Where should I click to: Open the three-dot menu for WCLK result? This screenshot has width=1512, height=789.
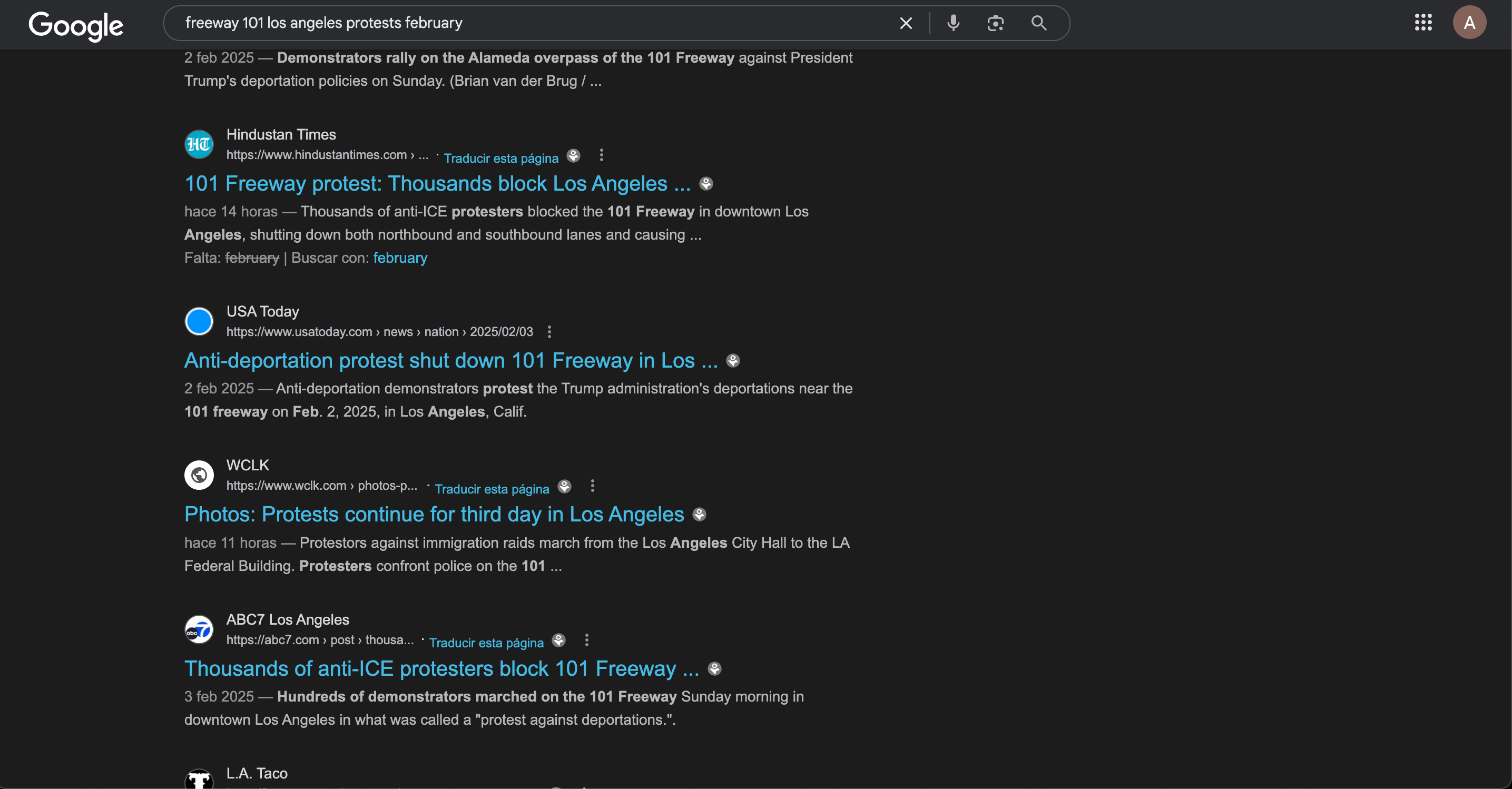click(592, 486)
